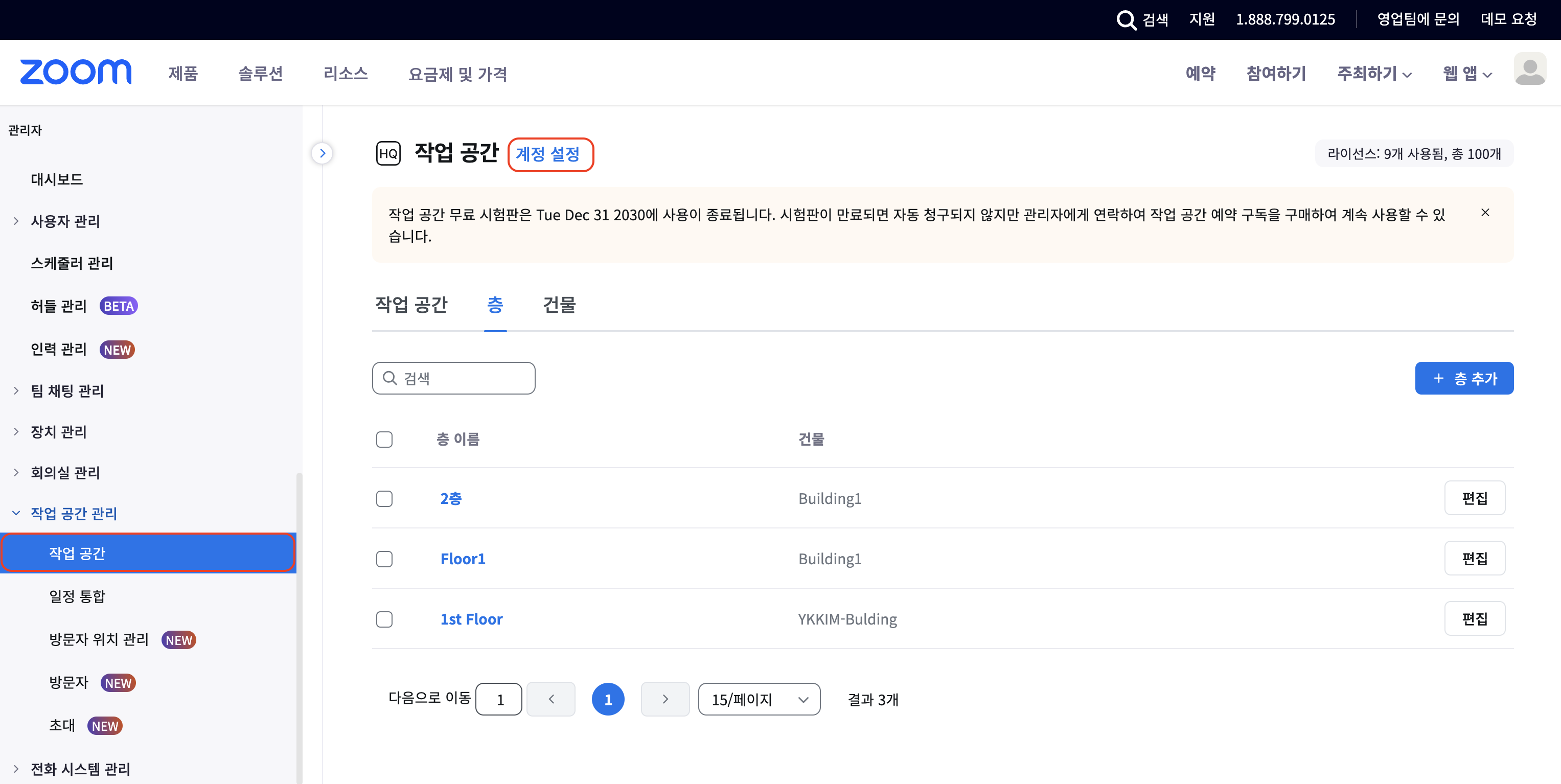Check the 1st Floor row checkbox
This screenshot has height=784, width=1561.
[x=384, y=619]
